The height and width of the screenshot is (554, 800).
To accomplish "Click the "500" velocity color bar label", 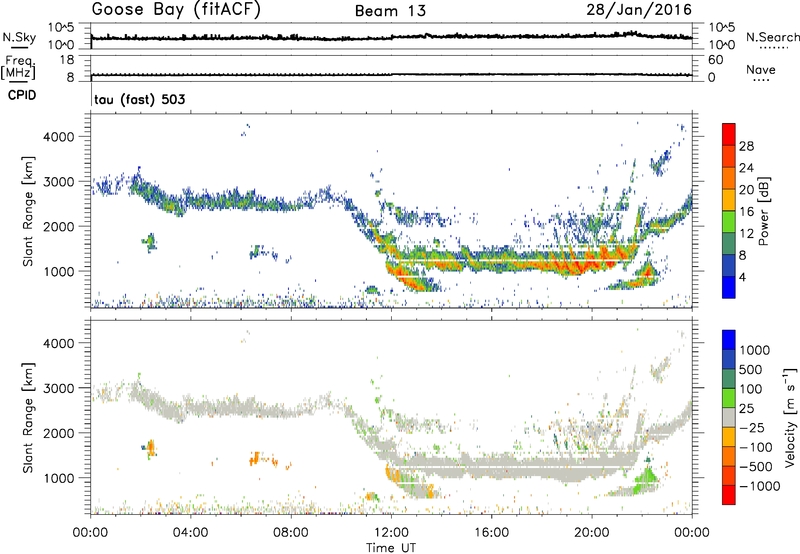I will point(751,370).
